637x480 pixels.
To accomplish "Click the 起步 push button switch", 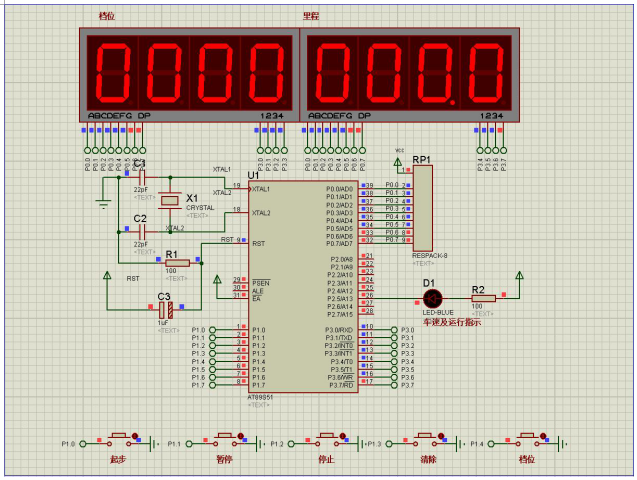I will point(119,440).
